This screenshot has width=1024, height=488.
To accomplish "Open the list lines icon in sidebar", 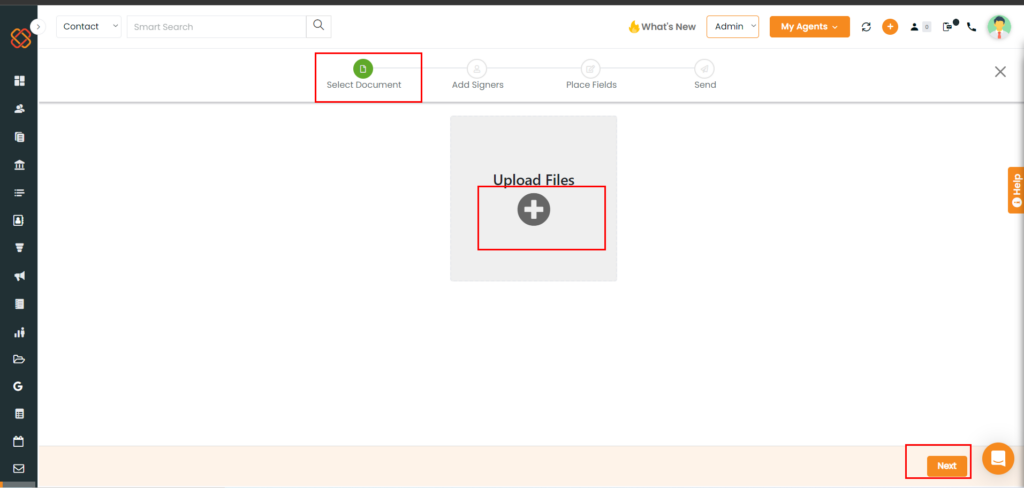I will coord(19,193).
